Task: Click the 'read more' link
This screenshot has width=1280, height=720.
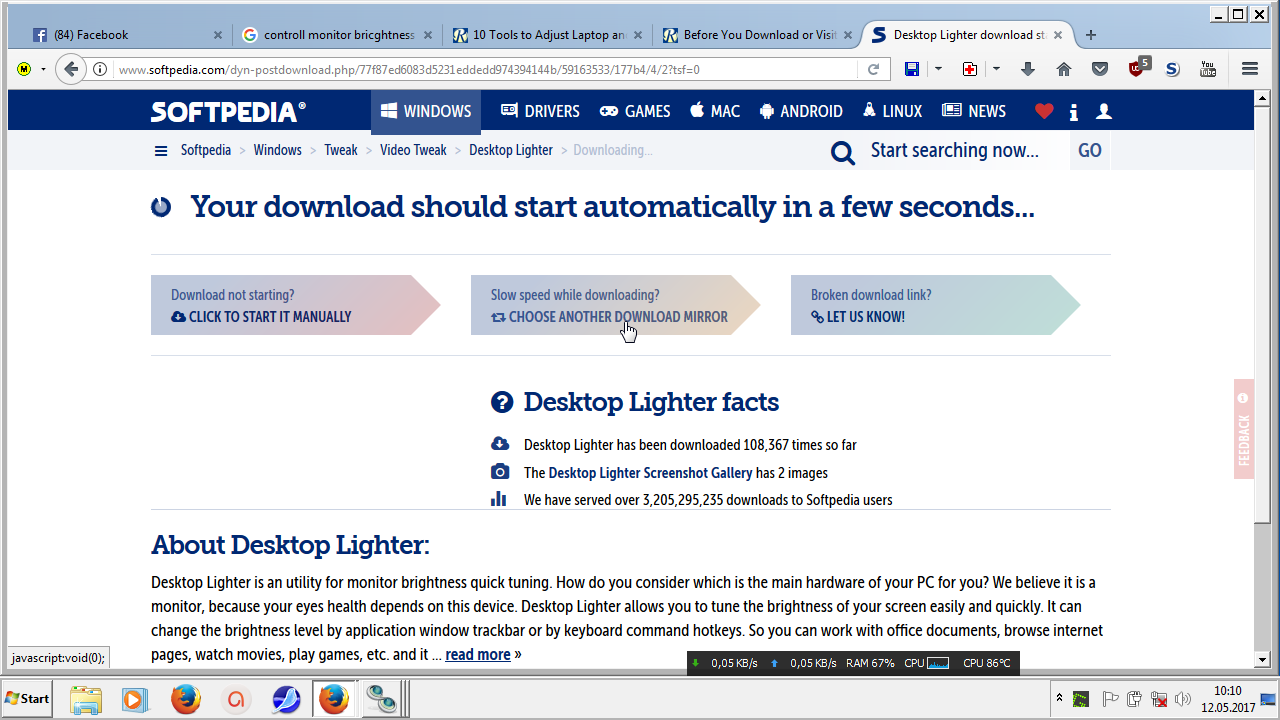Action: [478, 655]
